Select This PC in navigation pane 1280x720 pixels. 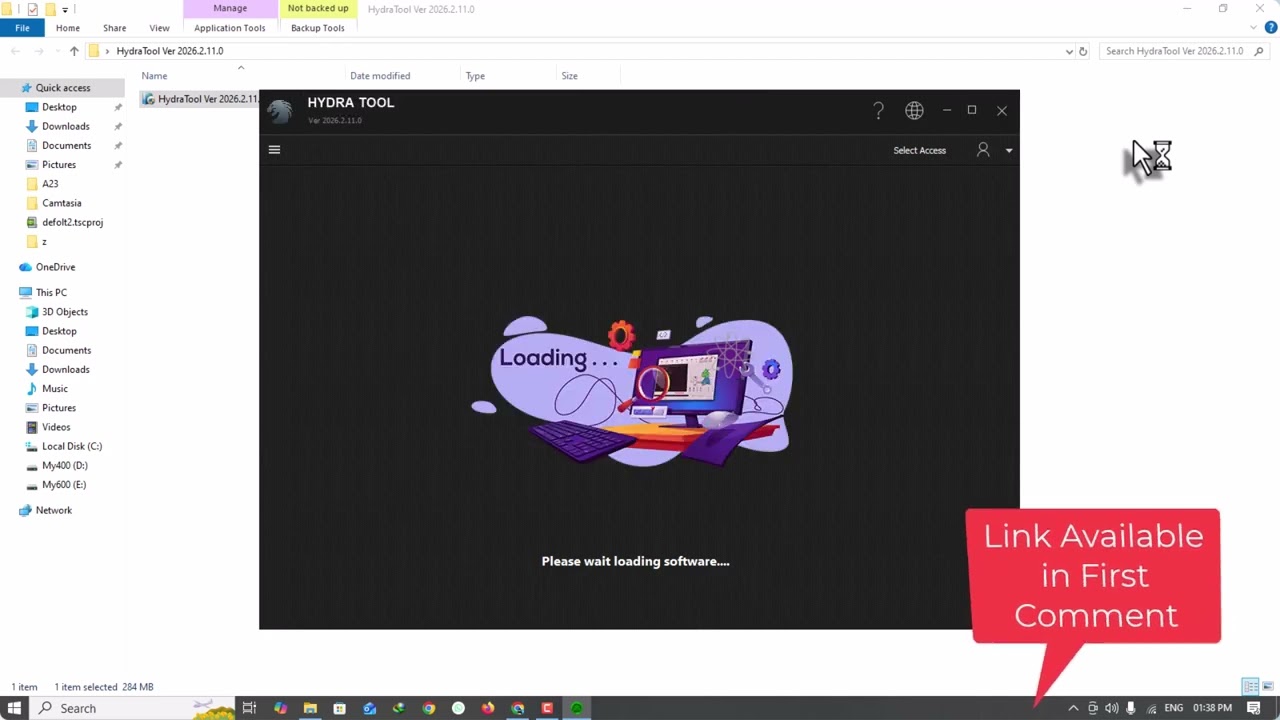click(x=51, y=292)
